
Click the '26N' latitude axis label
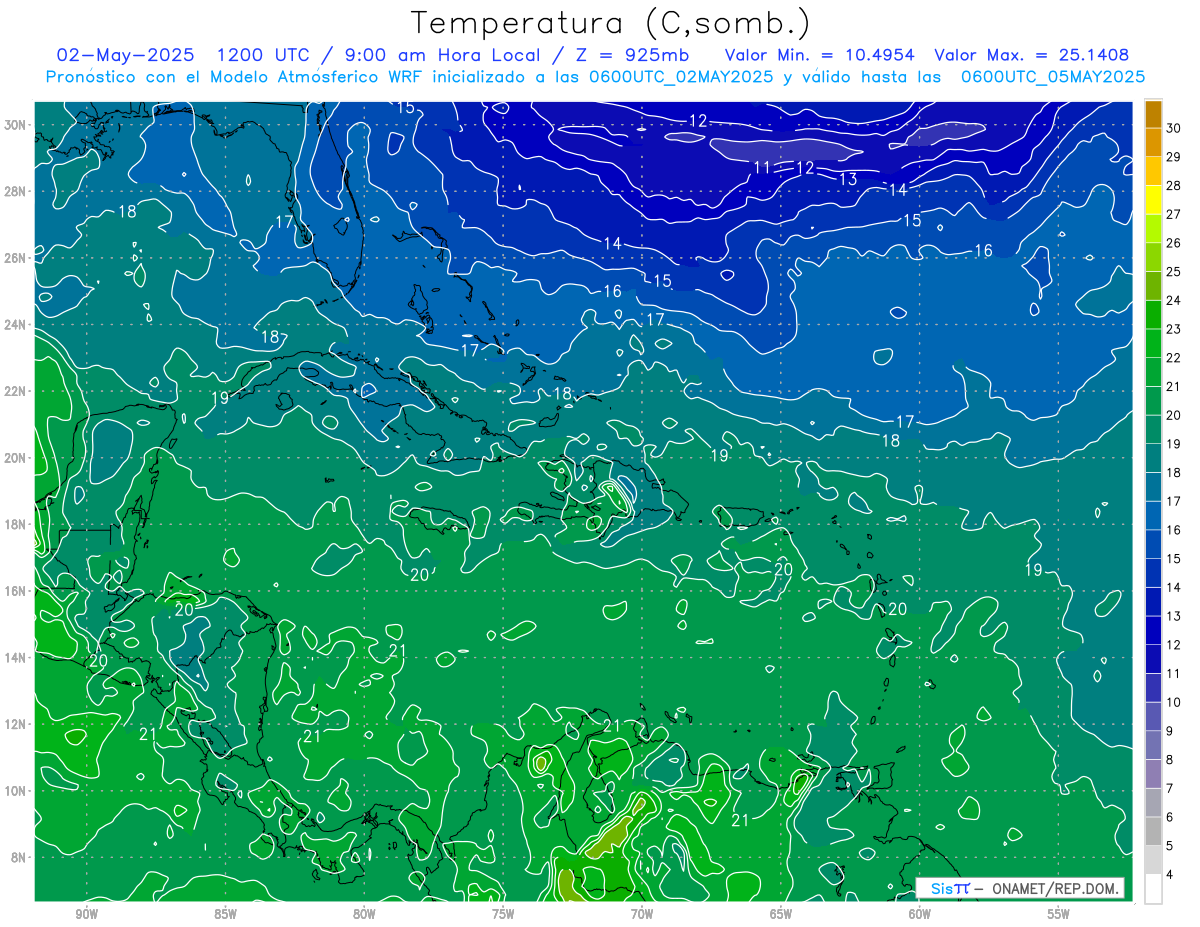click(16, 258)
